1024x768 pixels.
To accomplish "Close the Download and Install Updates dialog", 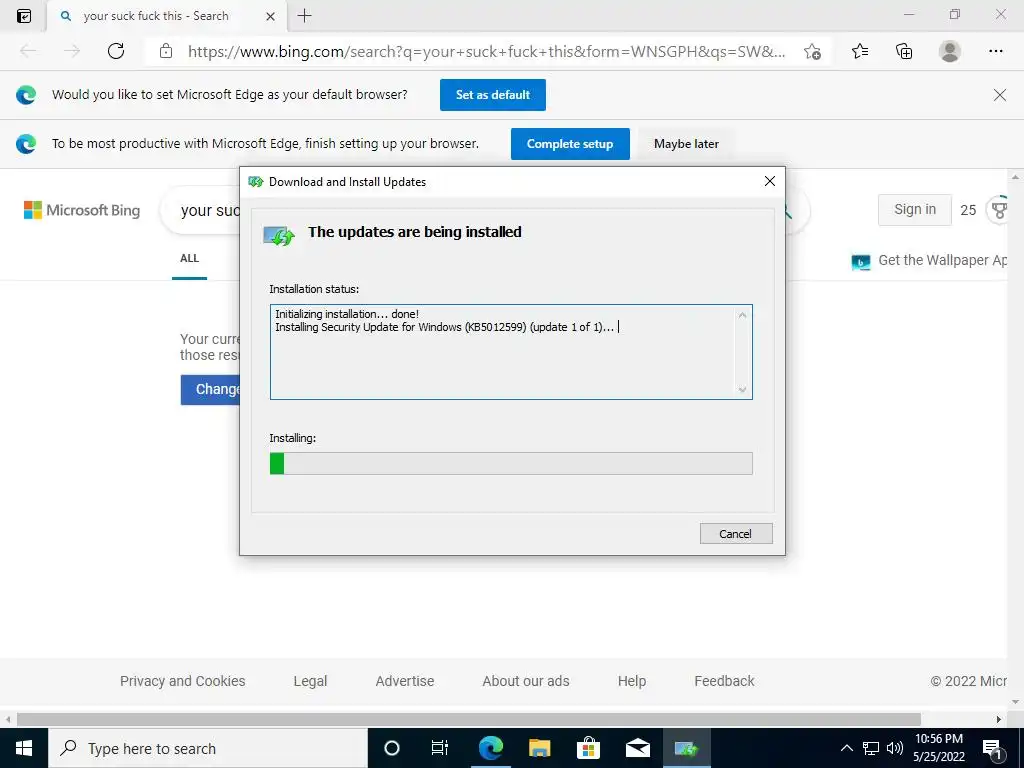I will [x=769, y=181].
